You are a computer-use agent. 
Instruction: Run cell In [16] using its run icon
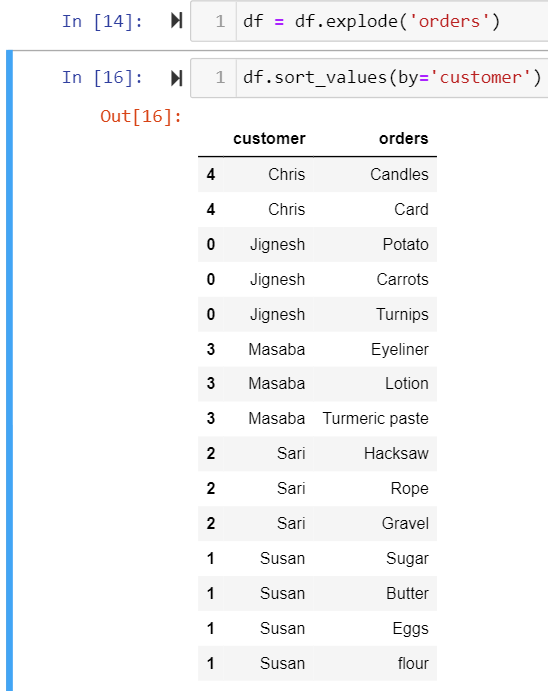pyautogui.click(x=177, y=78)
